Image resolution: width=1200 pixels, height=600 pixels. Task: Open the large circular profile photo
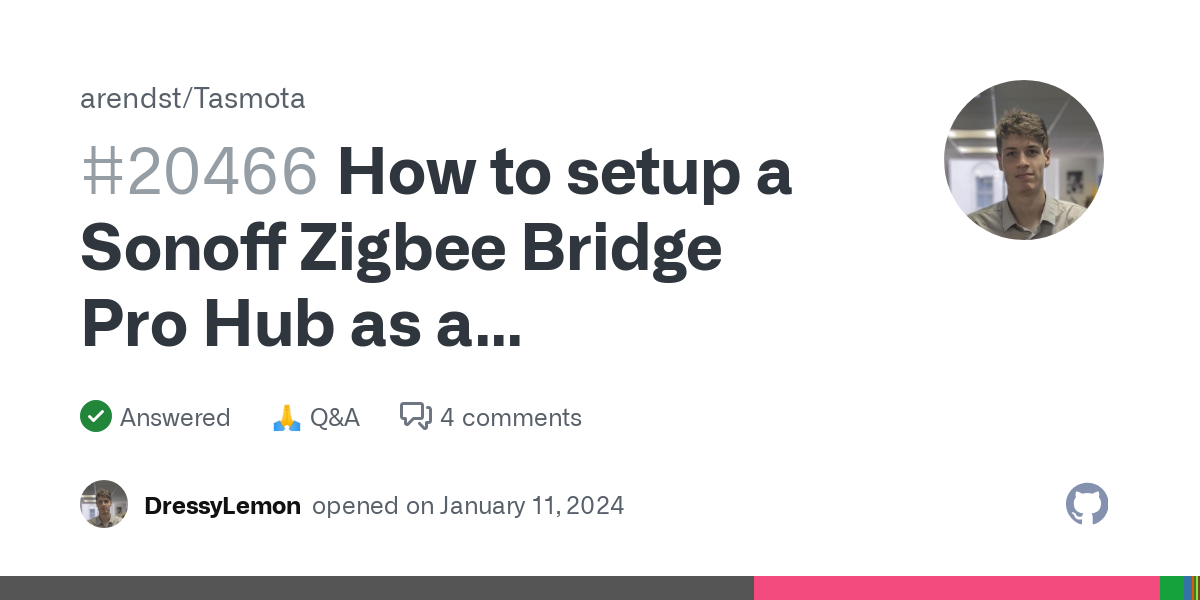tap(1024, 160)
